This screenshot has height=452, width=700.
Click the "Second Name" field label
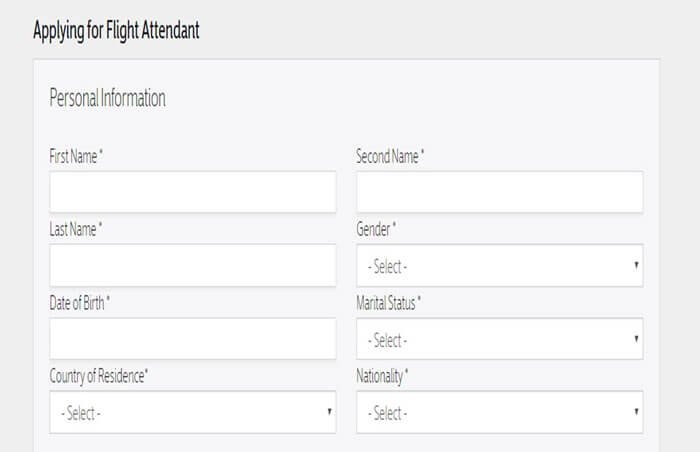[390, 157]
